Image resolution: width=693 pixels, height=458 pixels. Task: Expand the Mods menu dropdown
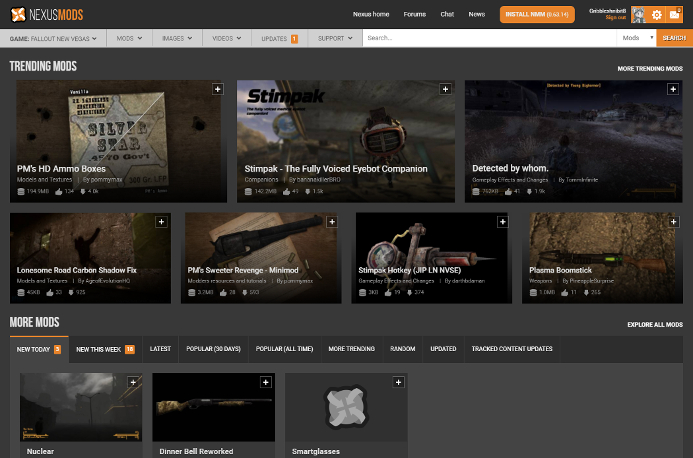click(x=129, y=38)
